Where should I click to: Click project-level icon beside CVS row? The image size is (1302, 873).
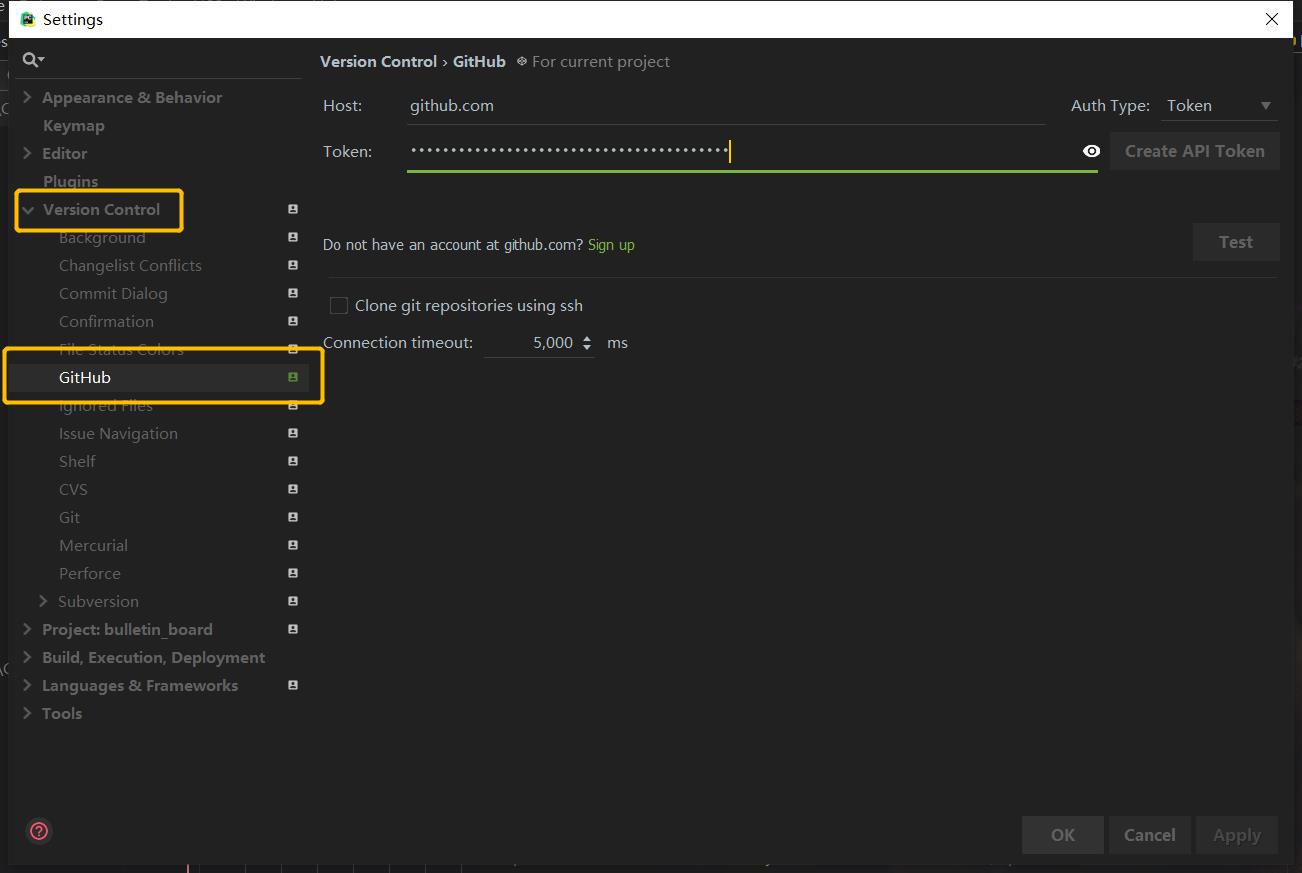point(293,489)
